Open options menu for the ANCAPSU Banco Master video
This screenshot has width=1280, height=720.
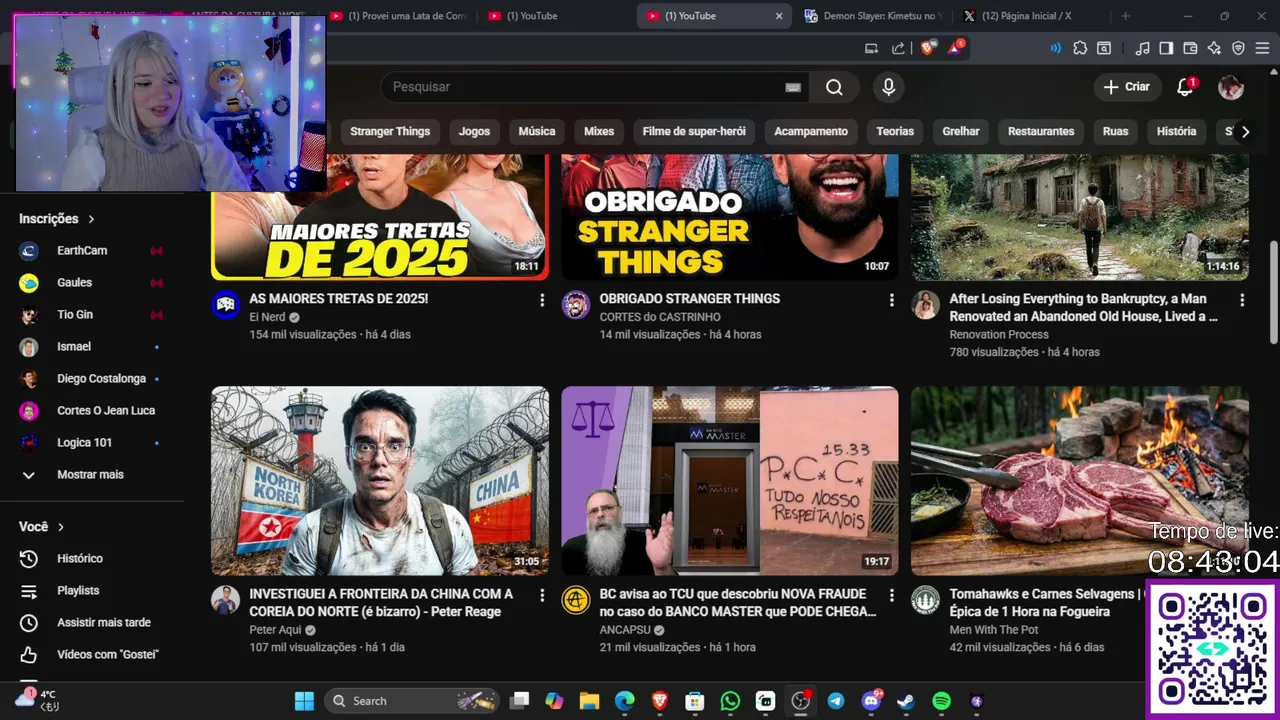tap(892, 595)
